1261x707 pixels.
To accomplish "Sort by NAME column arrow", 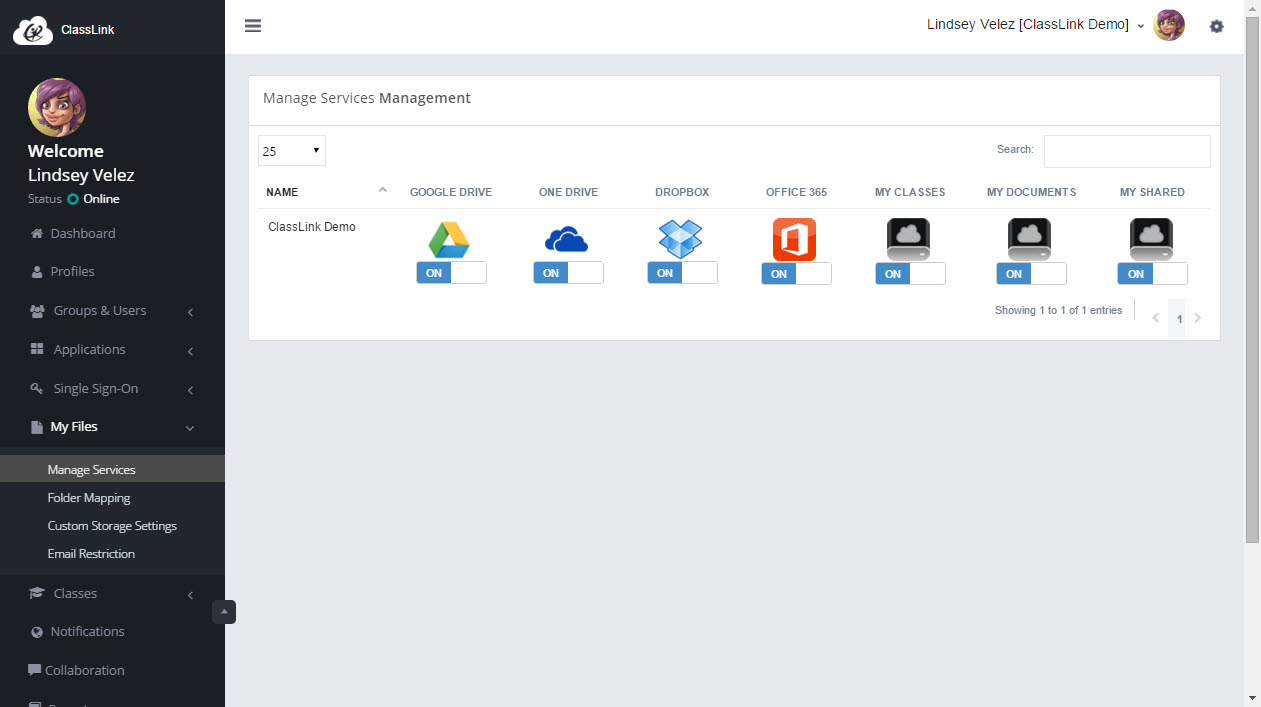I will coord(382,189).
